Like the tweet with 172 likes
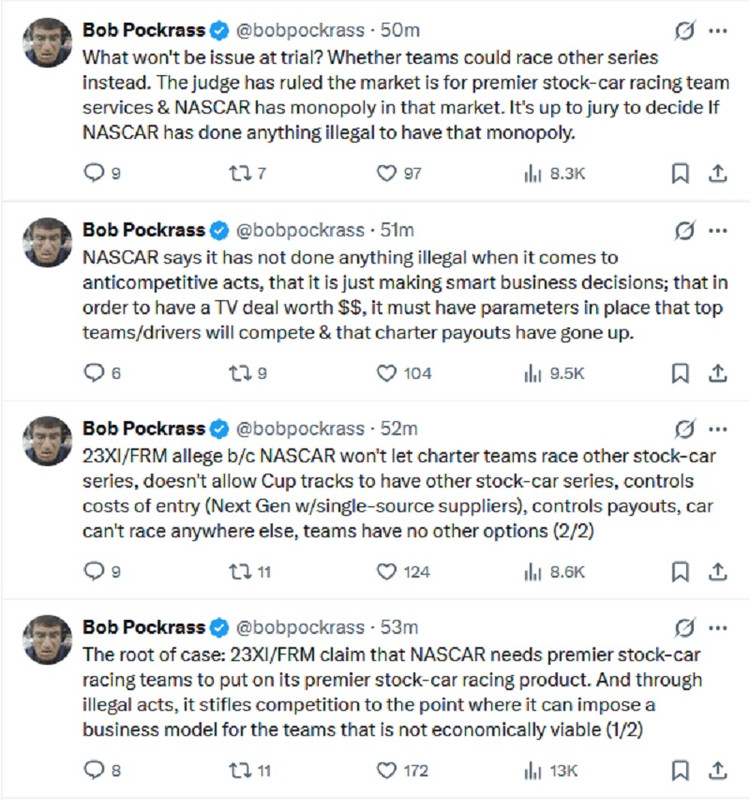750x800 pixels. point(387,771)
